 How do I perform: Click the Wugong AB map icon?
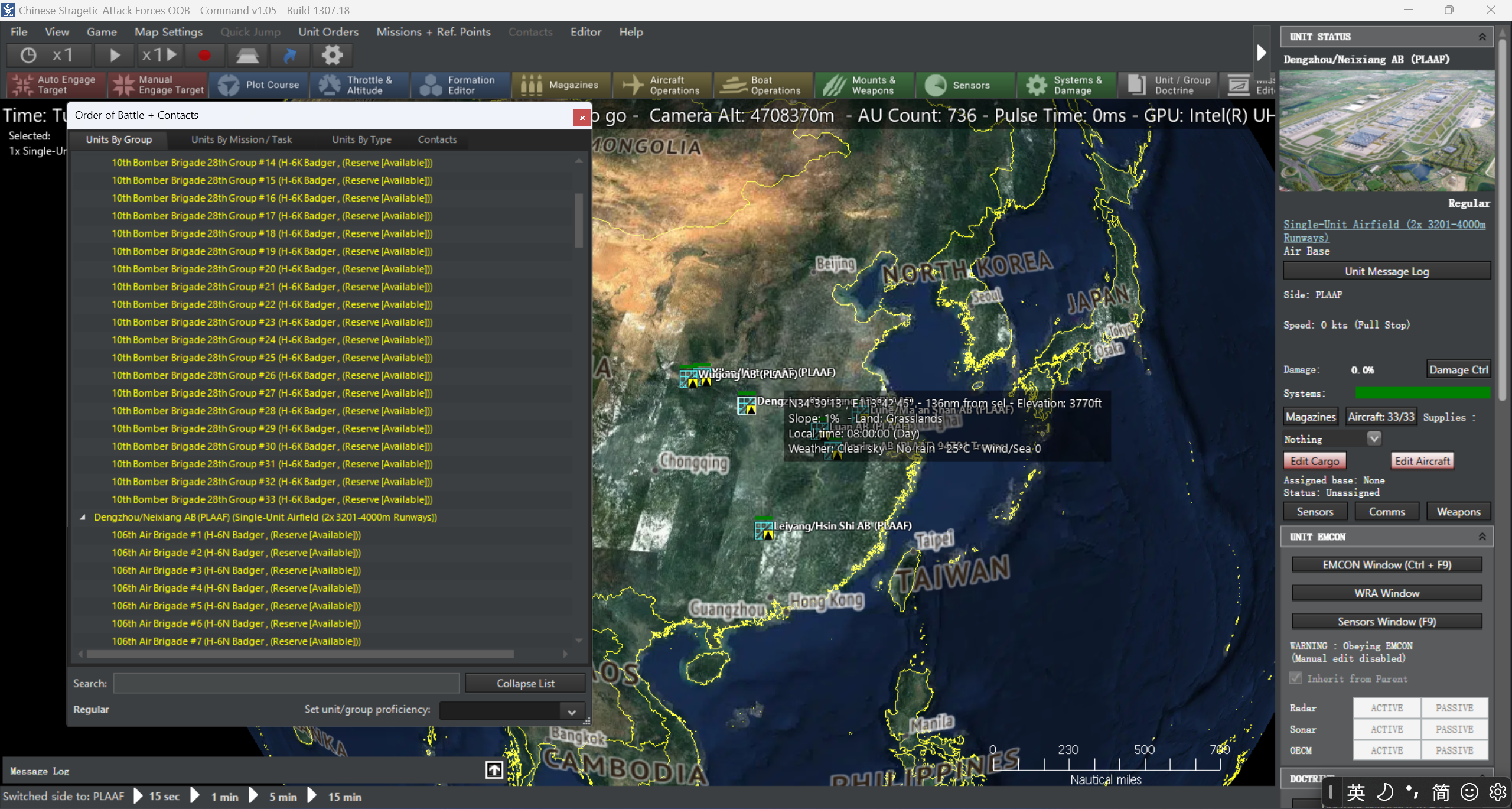click(x=689, y=378)
